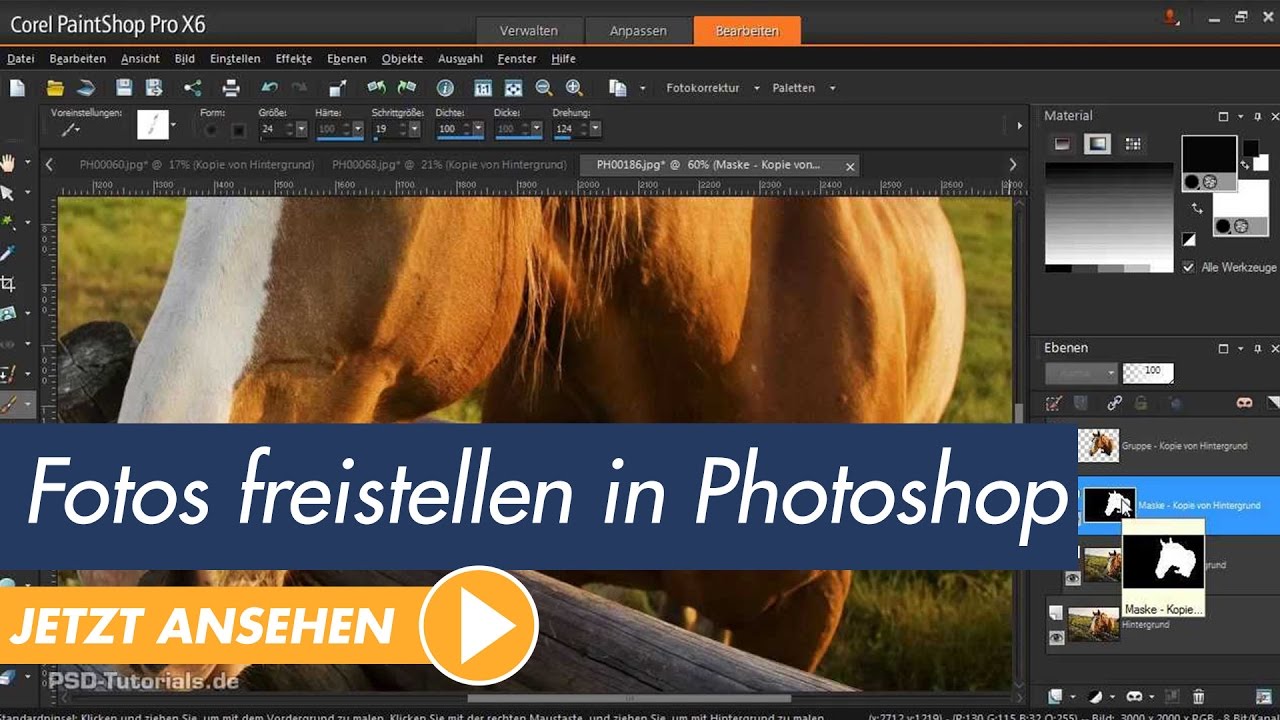Switch to the Anpassen workspace tab

coord(638,31)
